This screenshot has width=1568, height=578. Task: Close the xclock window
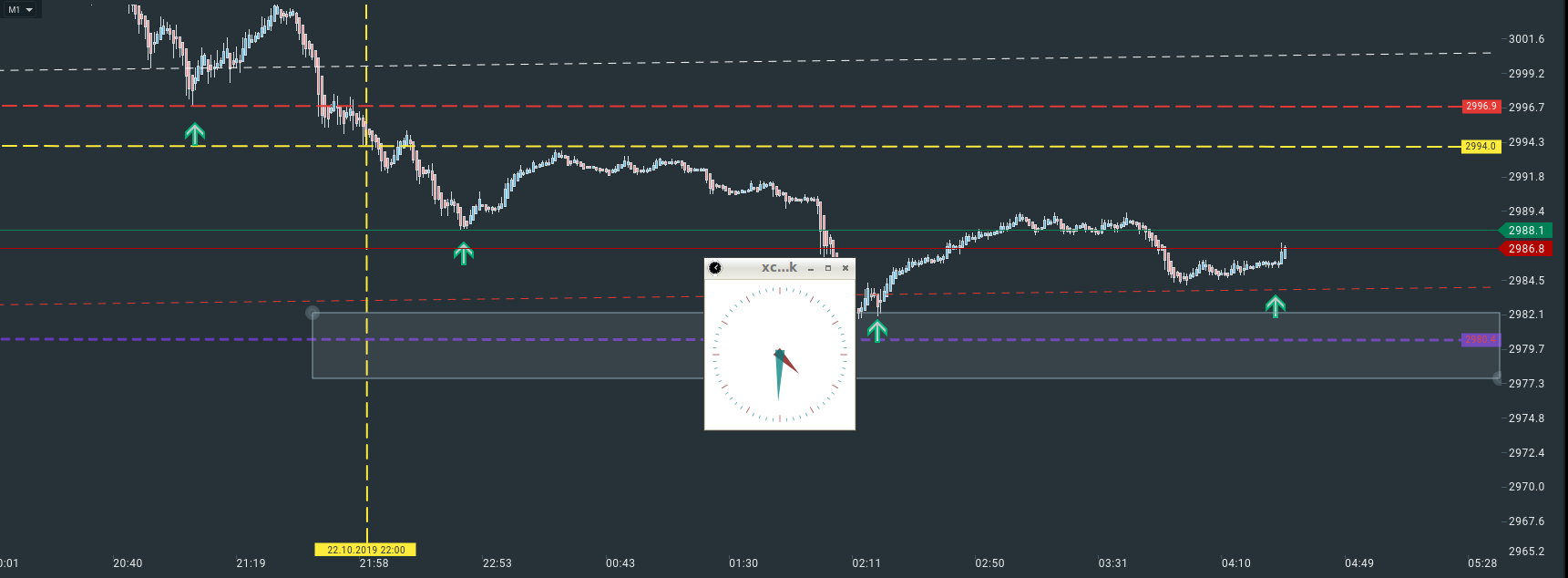845,268
